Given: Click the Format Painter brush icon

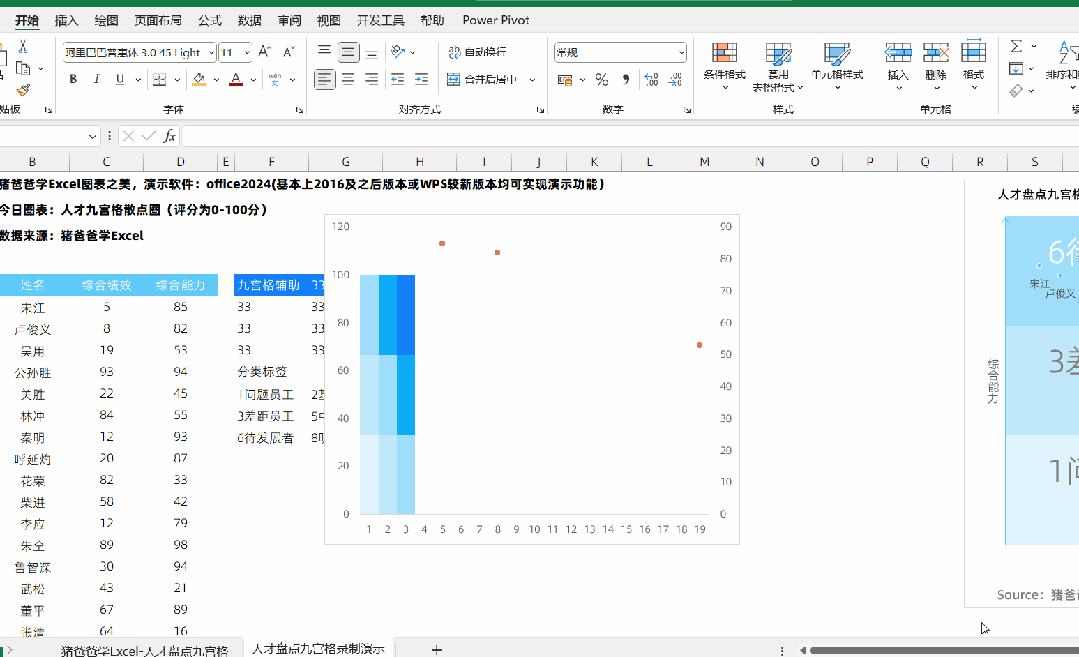Looking at the screenshot, I should coord(23,90).
